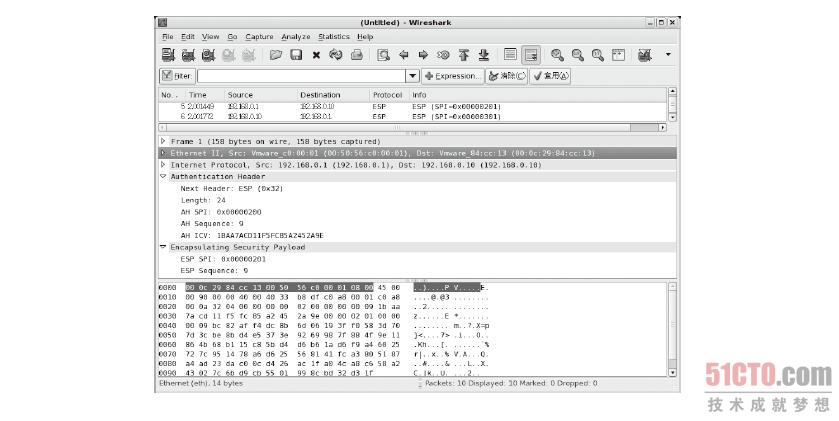Go forward in packet history arrow
The width and height of the screenshot is (839, 421).
click(x=423, y=55)
